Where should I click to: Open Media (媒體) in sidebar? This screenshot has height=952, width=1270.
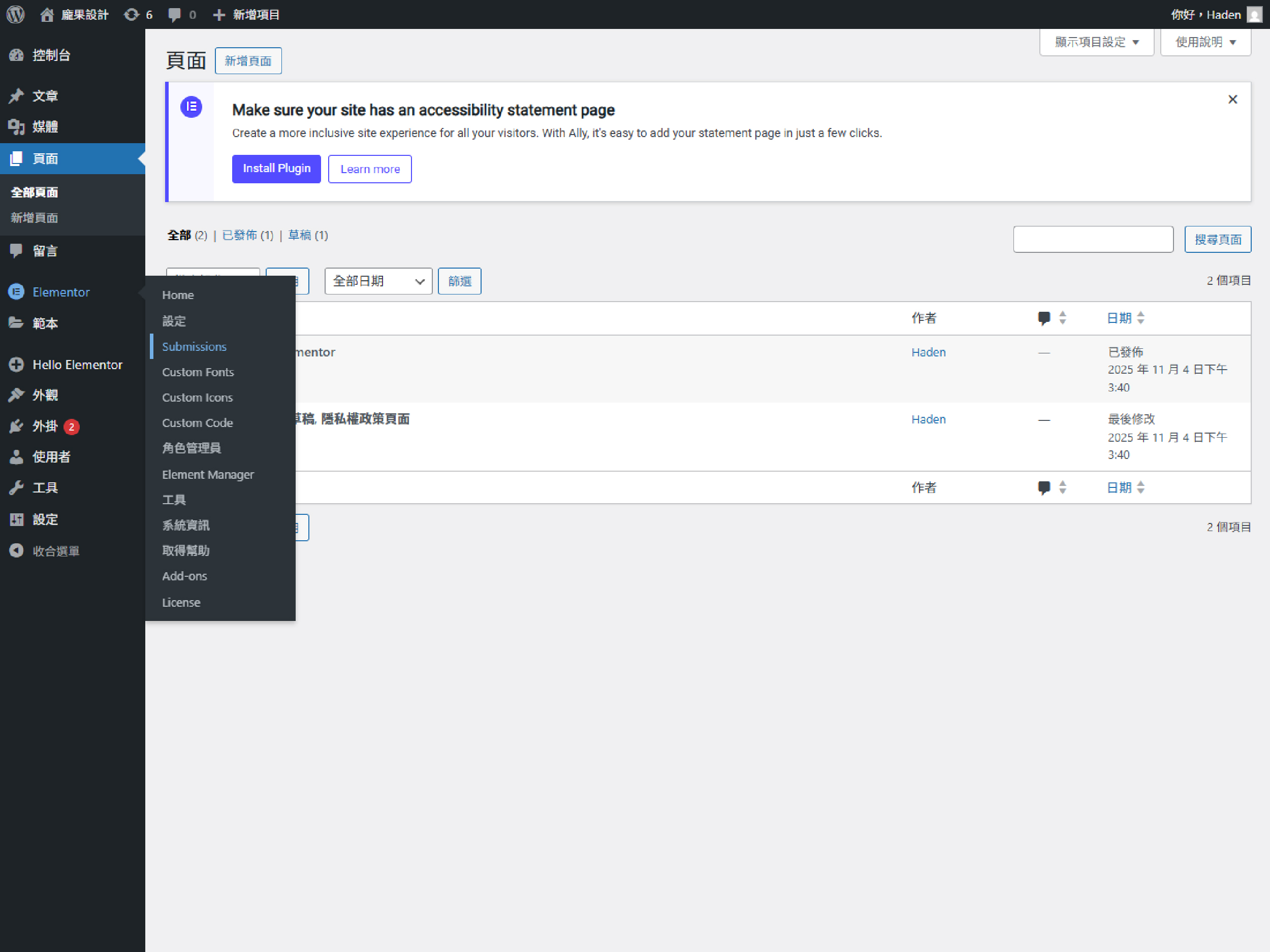point(45,126)
